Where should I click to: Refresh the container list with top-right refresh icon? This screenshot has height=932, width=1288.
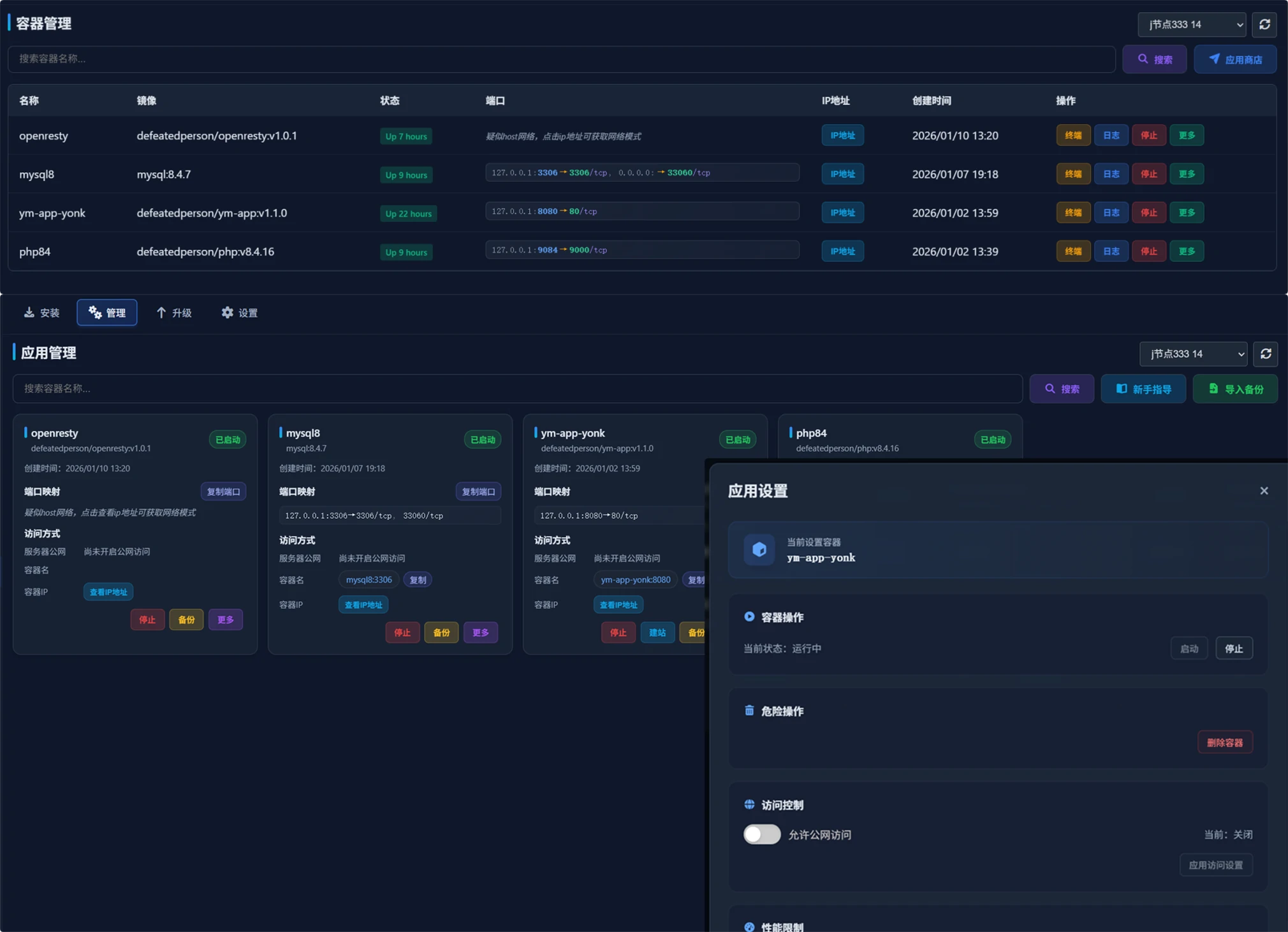pyautogui.click(x=1265, y=24)
